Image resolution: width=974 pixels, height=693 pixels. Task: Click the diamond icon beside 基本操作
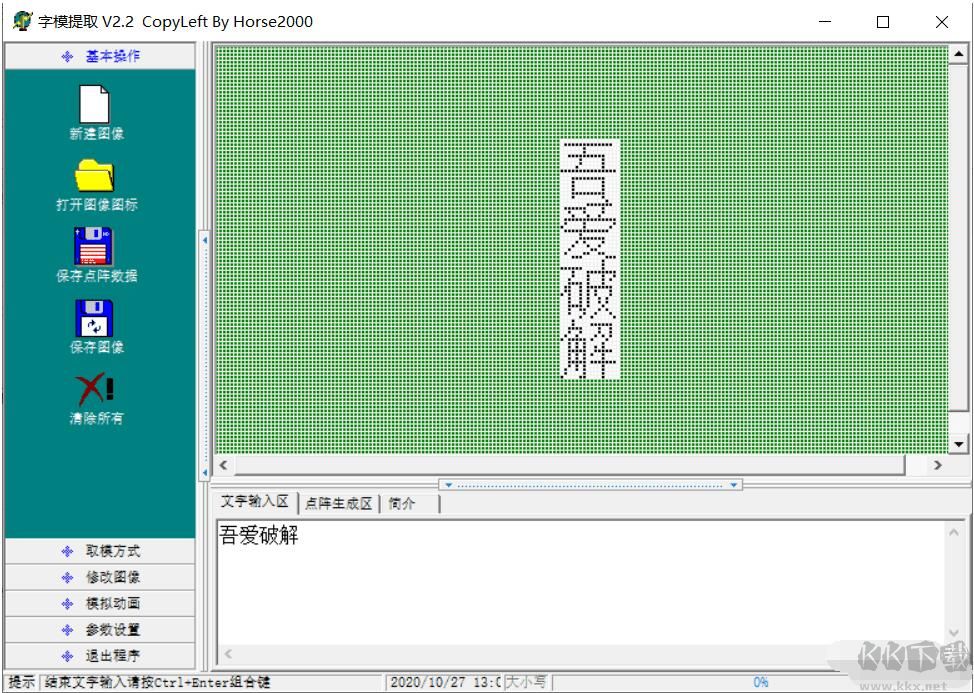[x=66, y=56]
